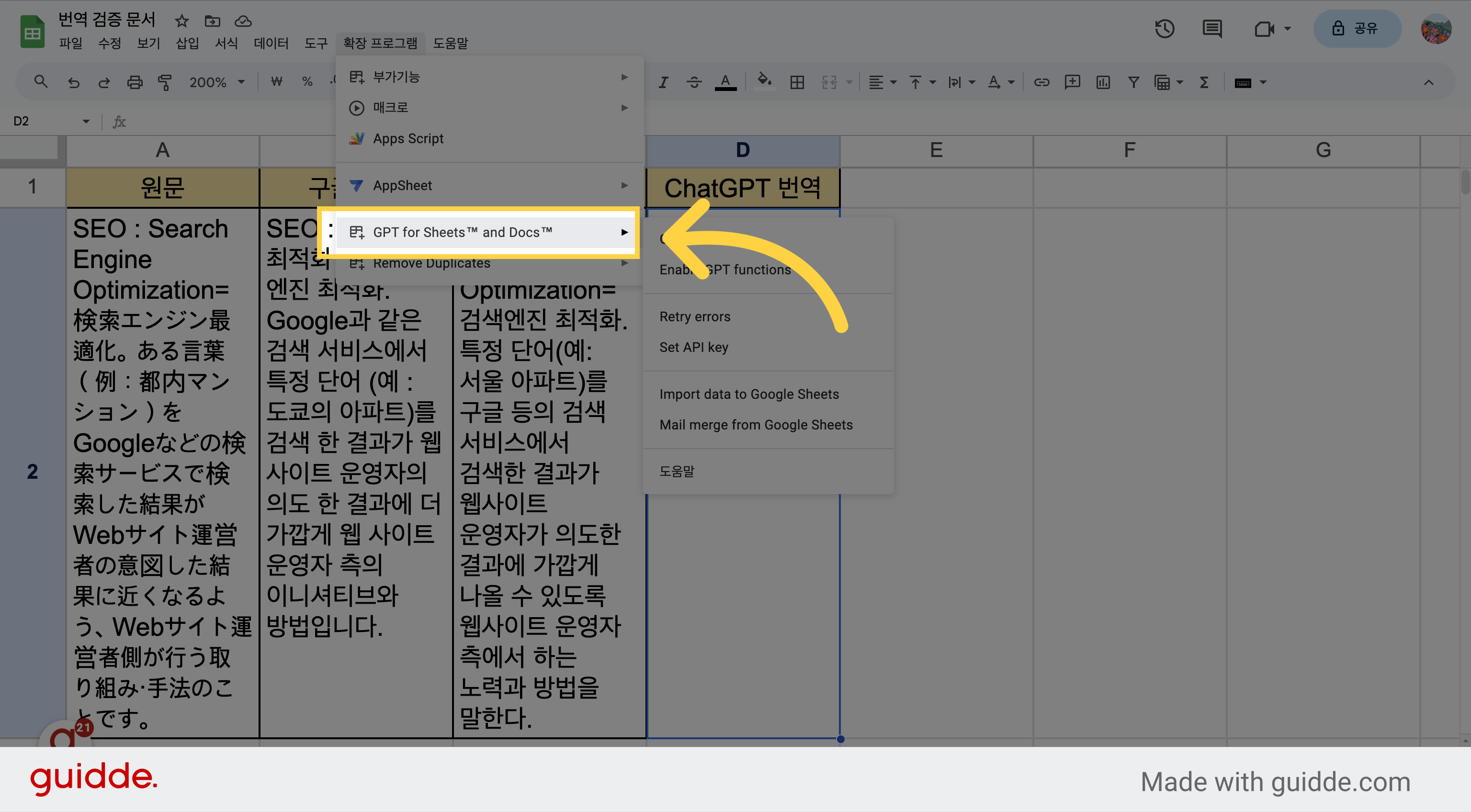Undo the last action
This screenshot has height=812, width=1471.
click(x=74, y=82)
